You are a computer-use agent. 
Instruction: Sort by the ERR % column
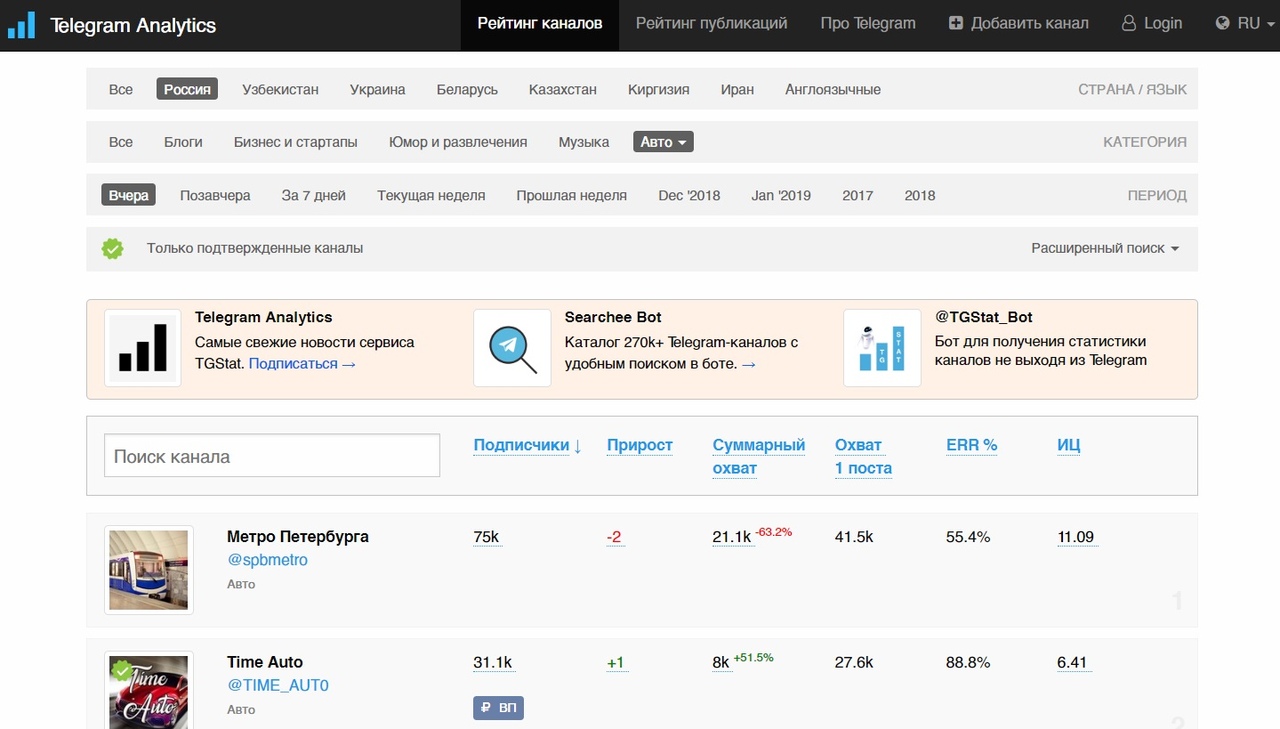pyautogui.click(x=972, y=445)
